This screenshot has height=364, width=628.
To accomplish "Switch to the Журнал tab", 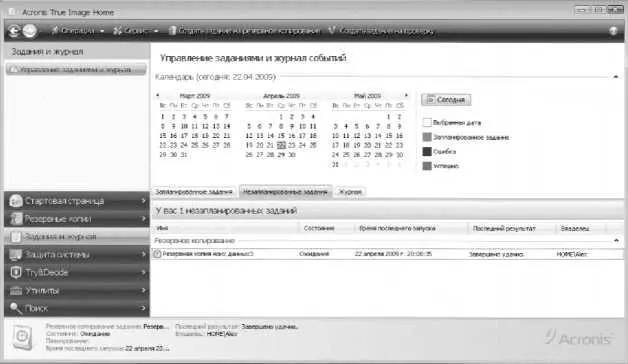I will 350,192.
